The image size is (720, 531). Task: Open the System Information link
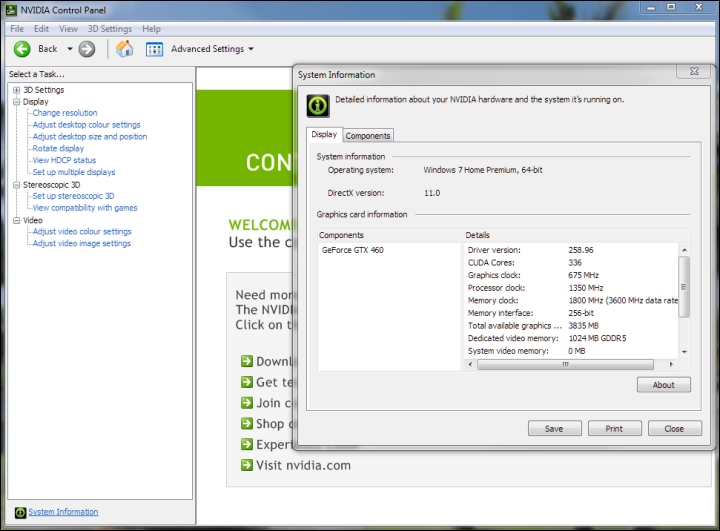point(63,512)
